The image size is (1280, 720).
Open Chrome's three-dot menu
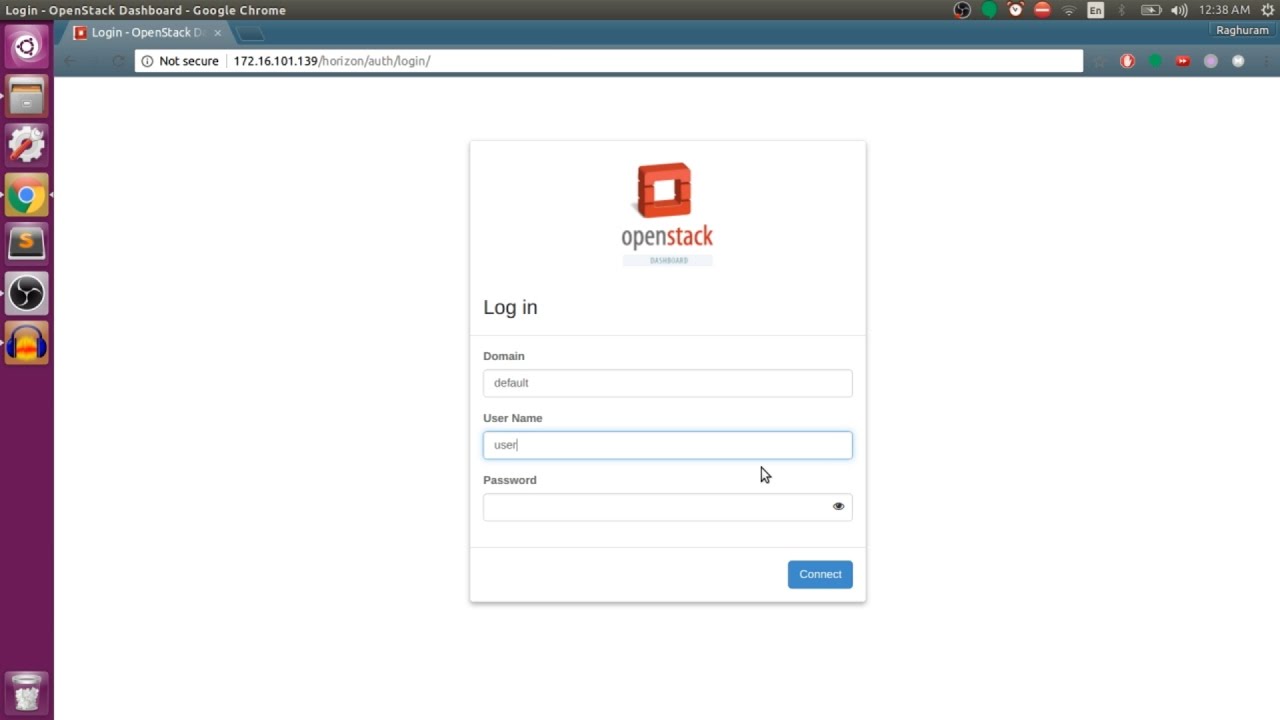(1264, 61)
